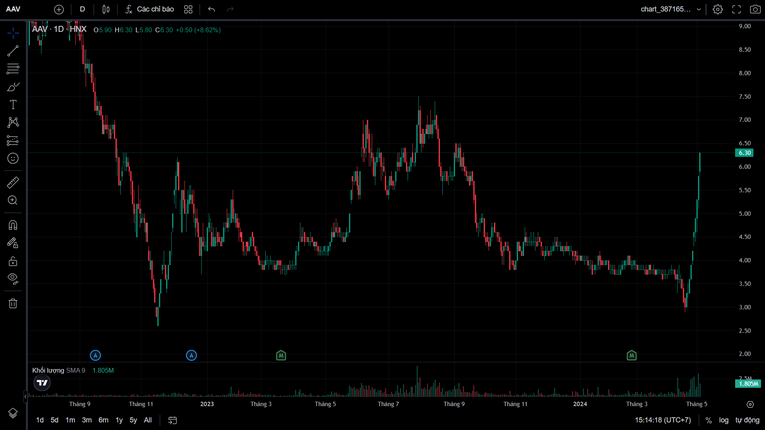Image resolution: width=765 pixels, height=430 pixels.
Task: Open the D timeframe interval dropdown
Action: coord(82,9)
